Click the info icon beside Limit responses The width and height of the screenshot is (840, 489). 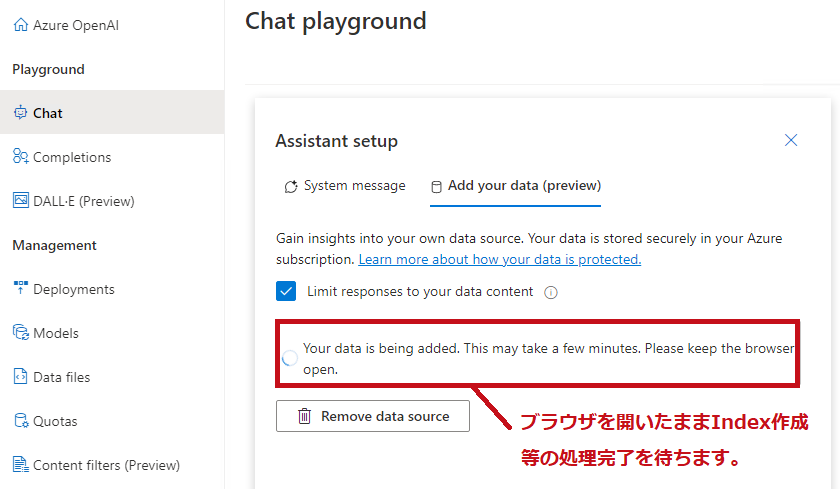pyautogui.click(x=551, y=292)
